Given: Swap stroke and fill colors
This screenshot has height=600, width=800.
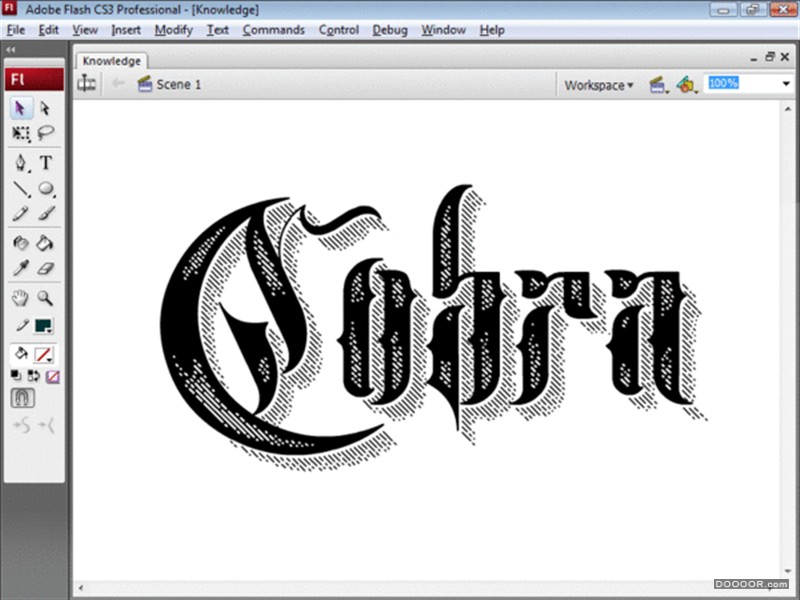Looking at the screenshot, I should (34, 376).
